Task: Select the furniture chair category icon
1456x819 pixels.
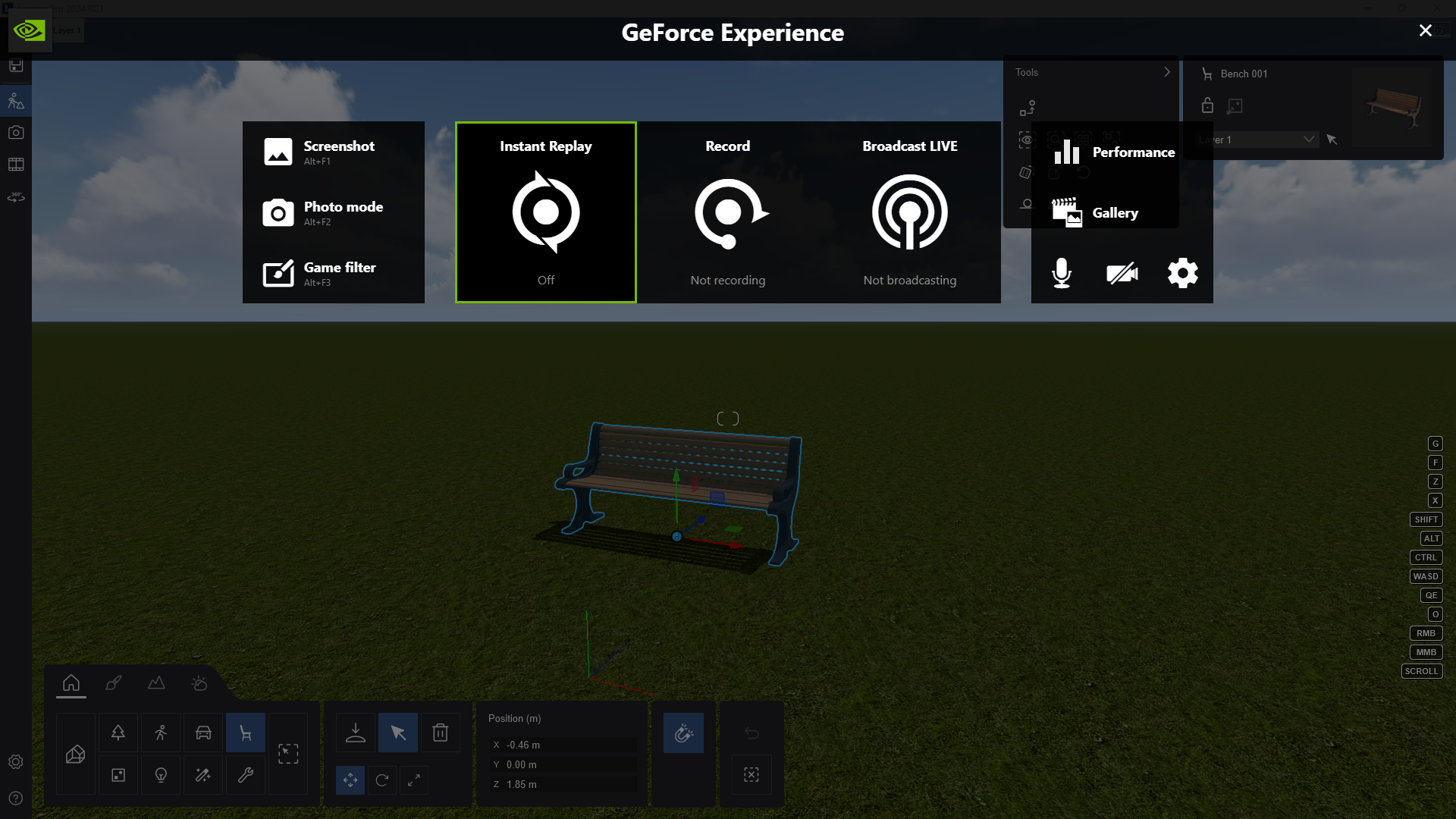Action: click(245, 733)
